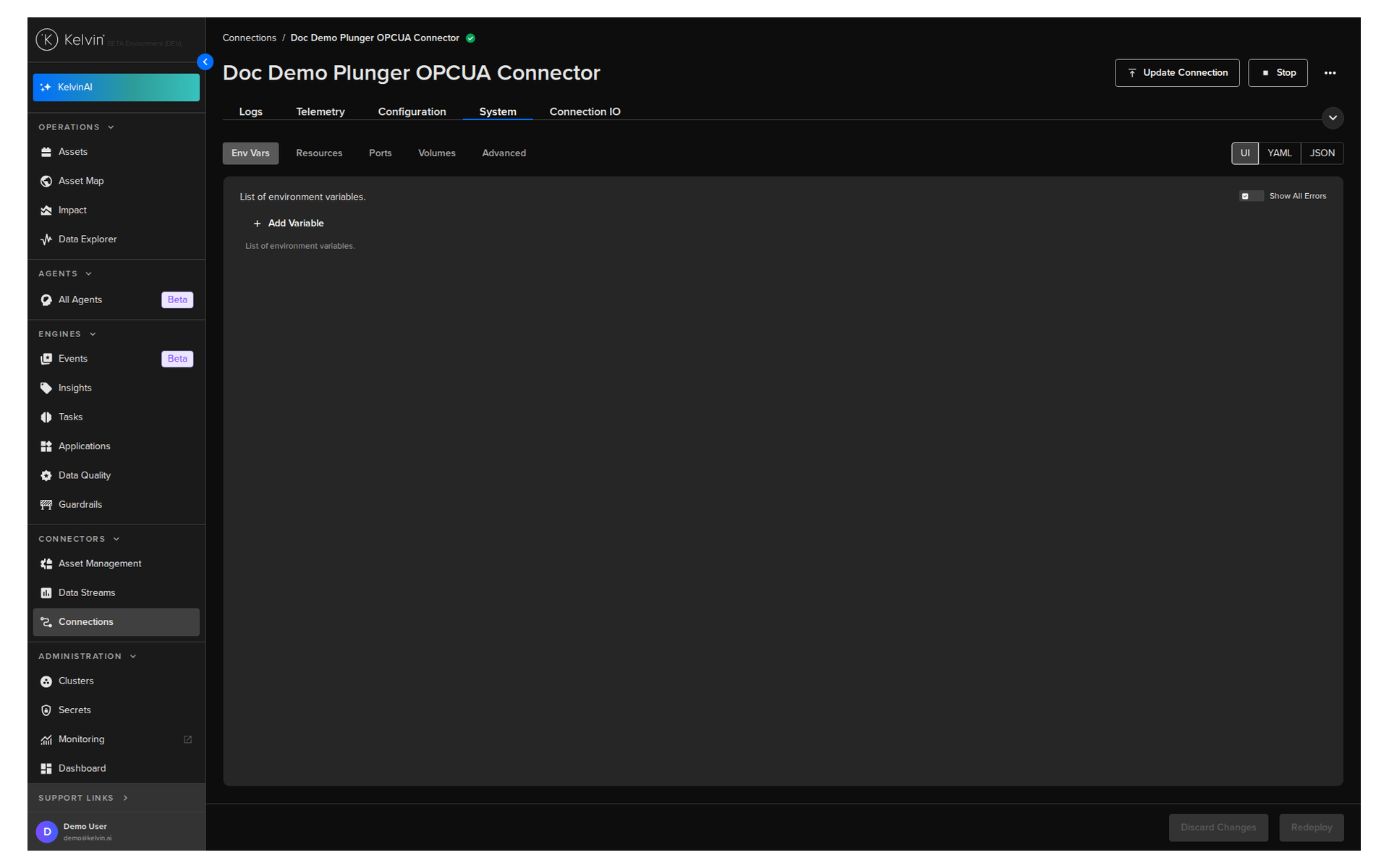Open the Assets icon in sidebar
This screenshot has width=1389, height=868.
pyautogui.click(x=46, y=152)
